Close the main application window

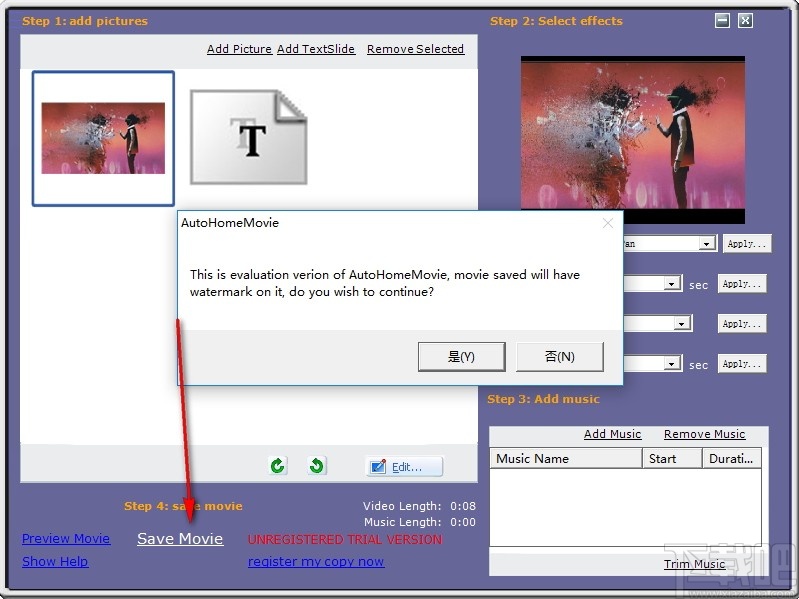point(745,20)
